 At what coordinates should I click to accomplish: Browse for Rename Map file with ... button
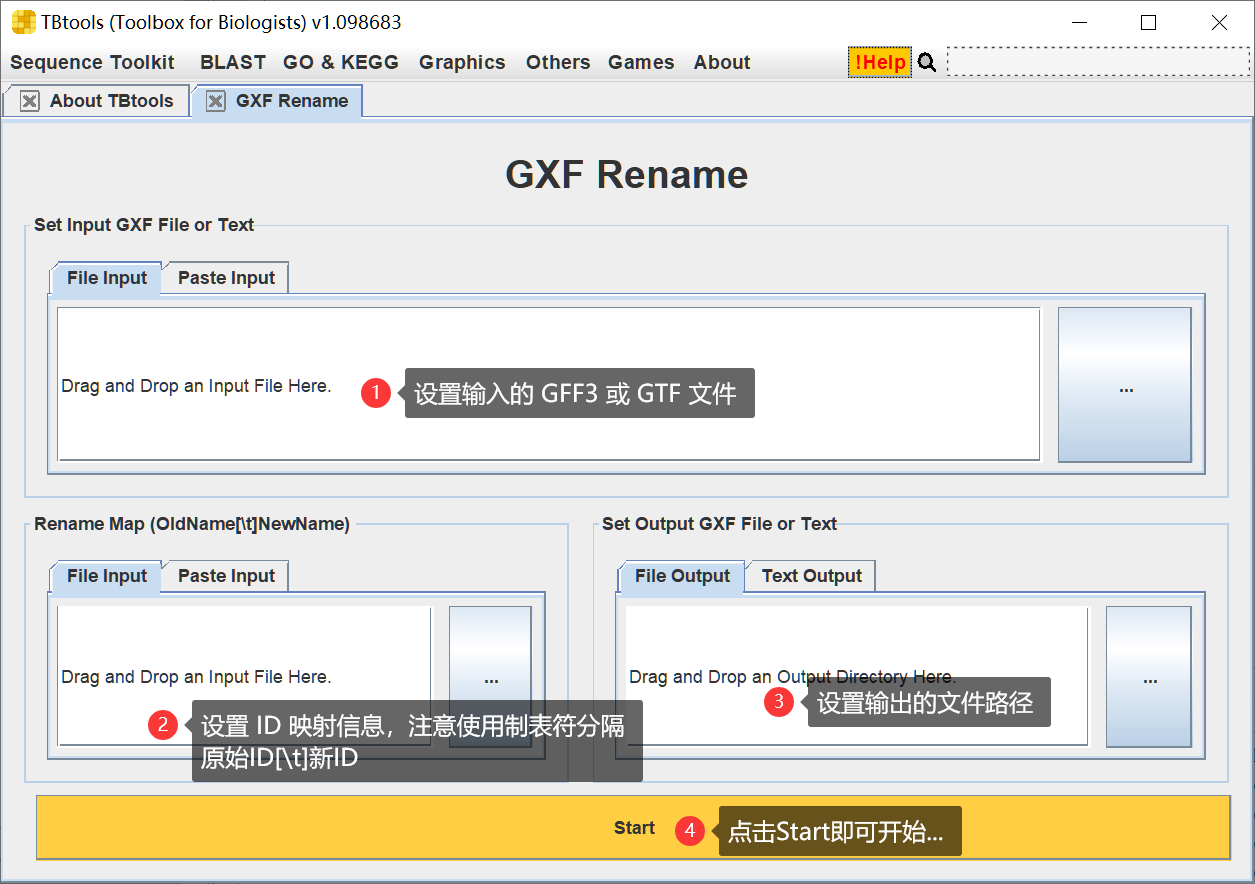point(490,677)
